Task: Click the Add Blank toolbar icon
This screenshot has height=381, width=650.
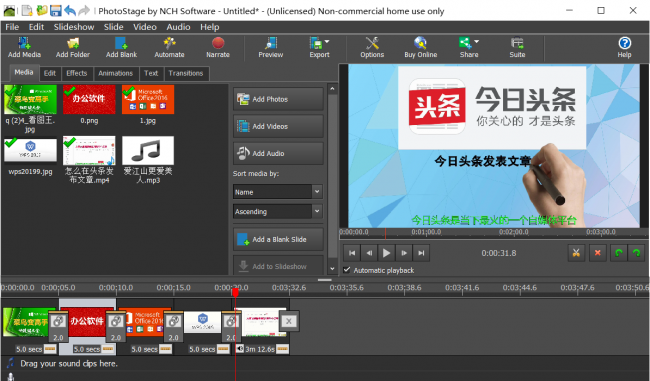Action: tap(121, 47)
